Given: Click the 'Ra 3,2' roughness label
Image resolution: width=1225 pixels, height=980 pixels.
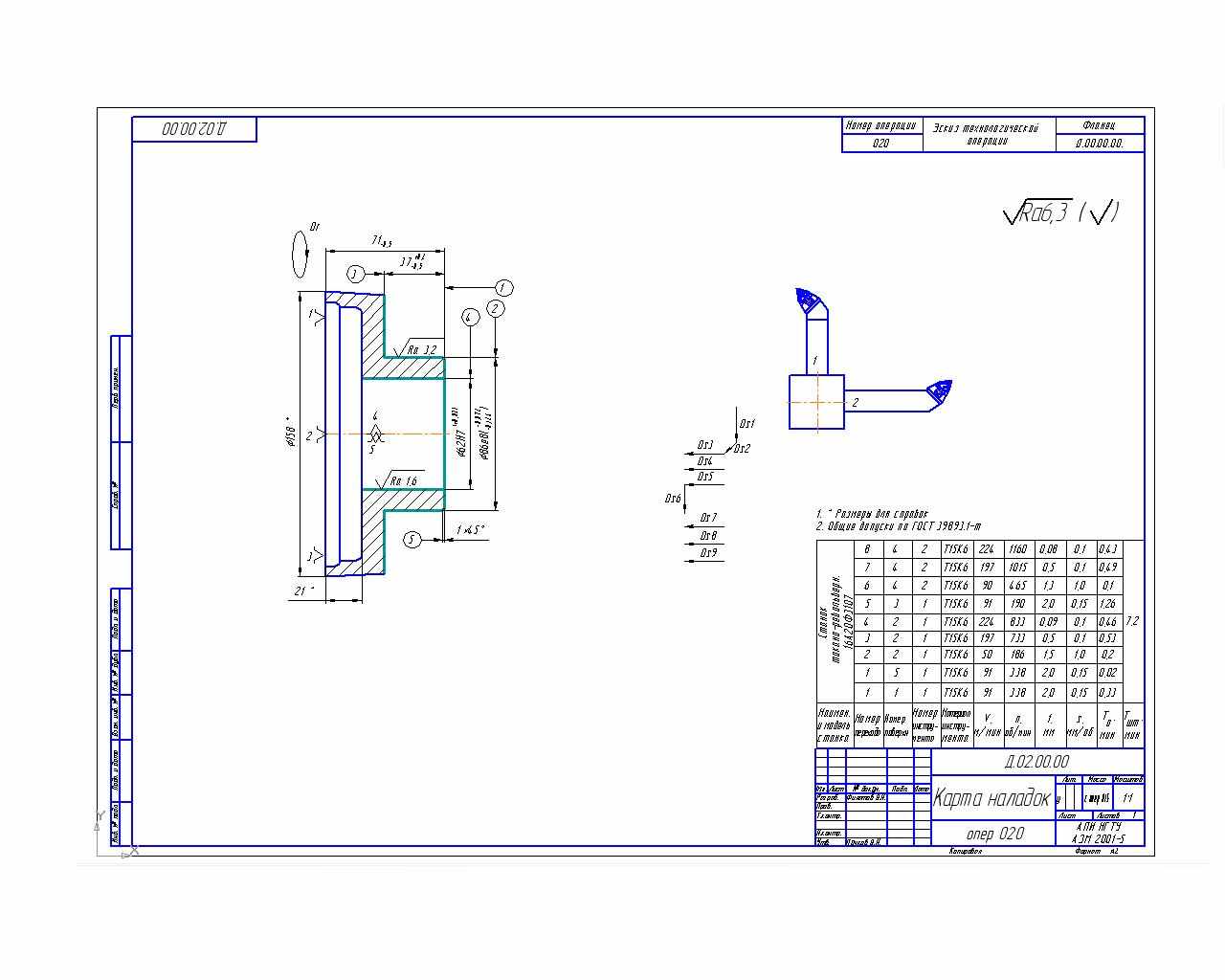Looking at the screenshot, I should coord(421,350).
